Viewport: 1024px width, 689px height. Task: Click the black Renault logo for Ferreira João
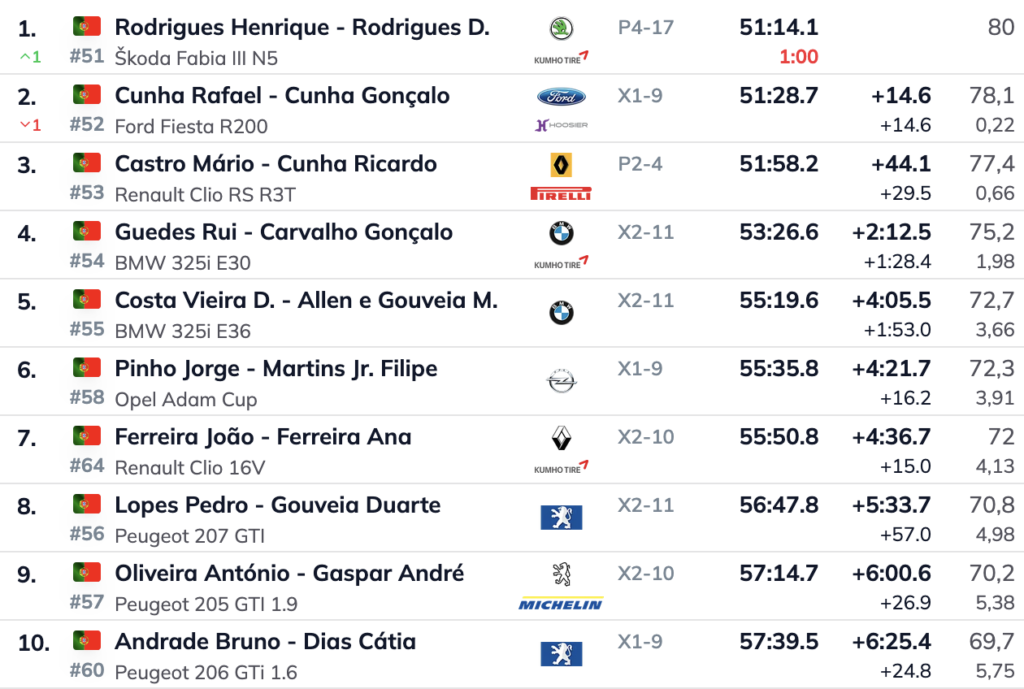[561, 438]
